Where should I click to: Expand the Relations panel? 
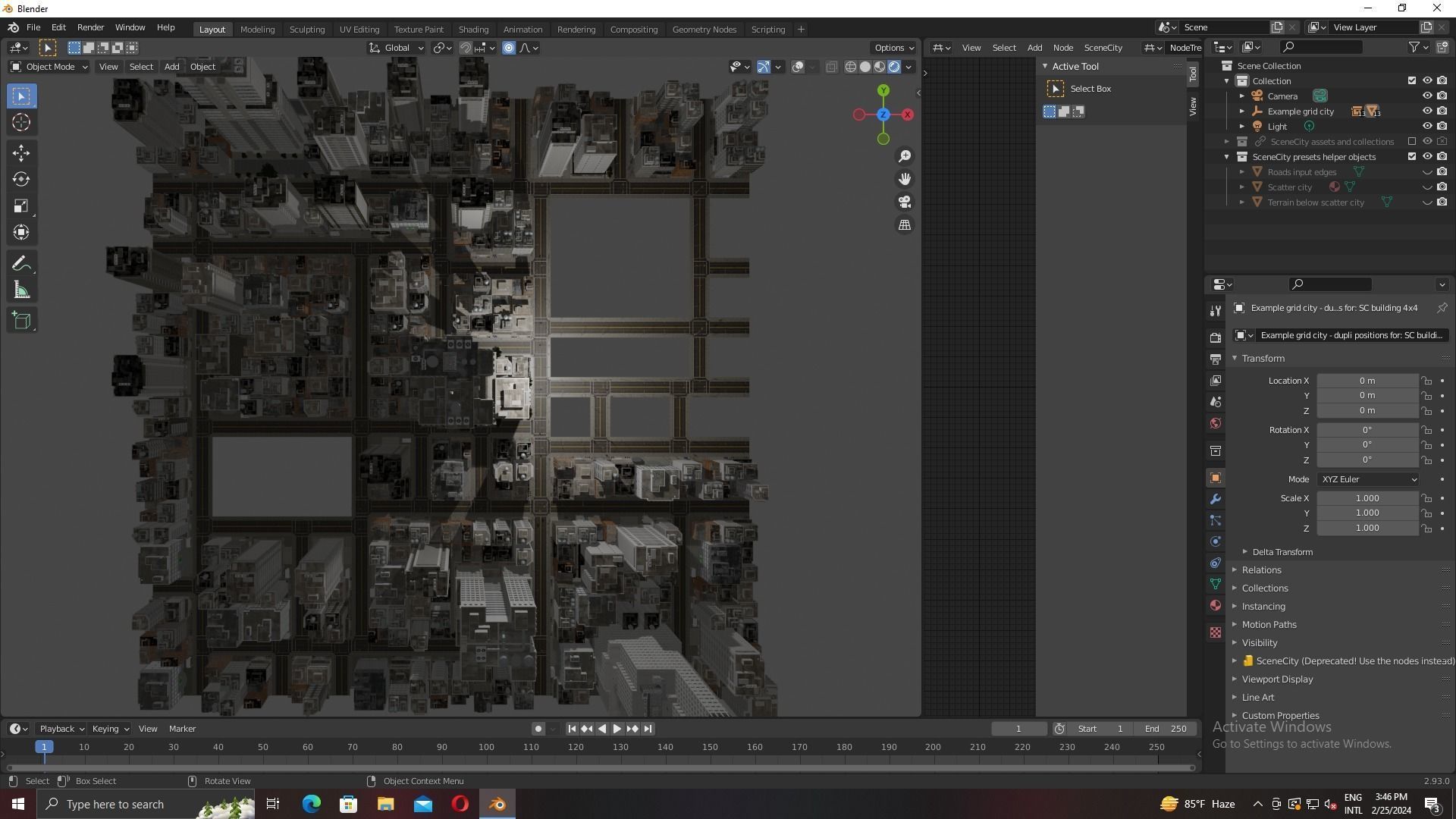click(x=1261, y=570)
